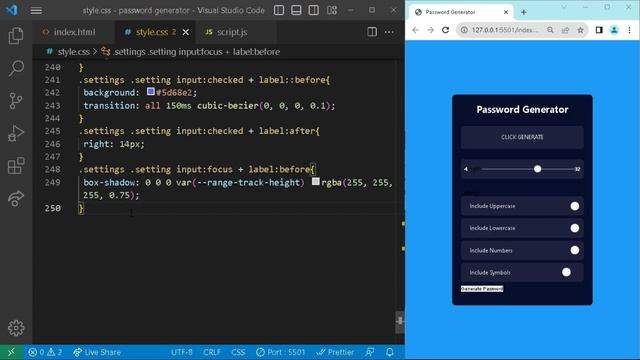Click the feedback icon in status bar
The width and height of the screenshot is (640, 360).
(370, 352)
